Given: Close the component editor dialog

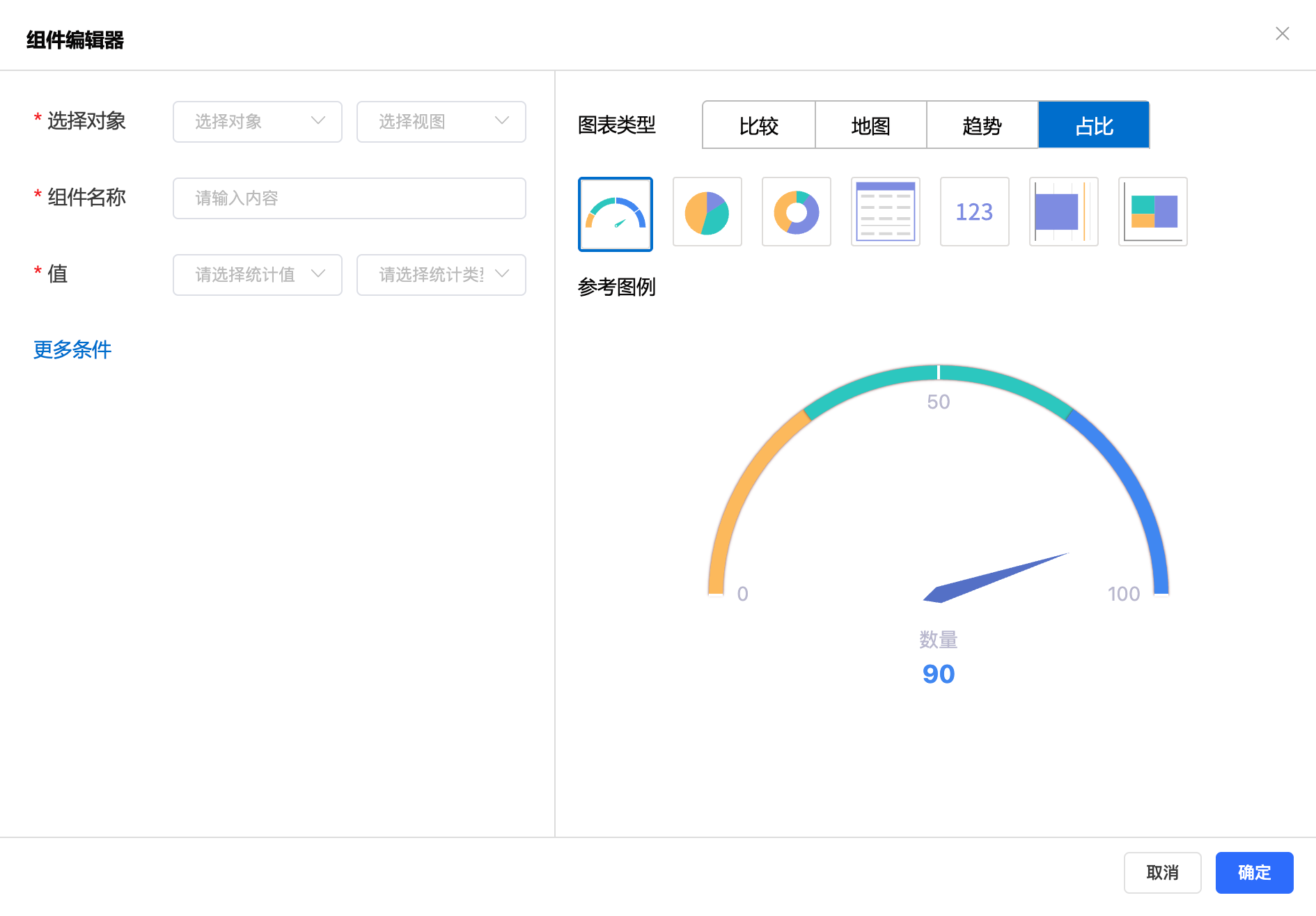Looking at the screenshot, I should (1282, 33).
